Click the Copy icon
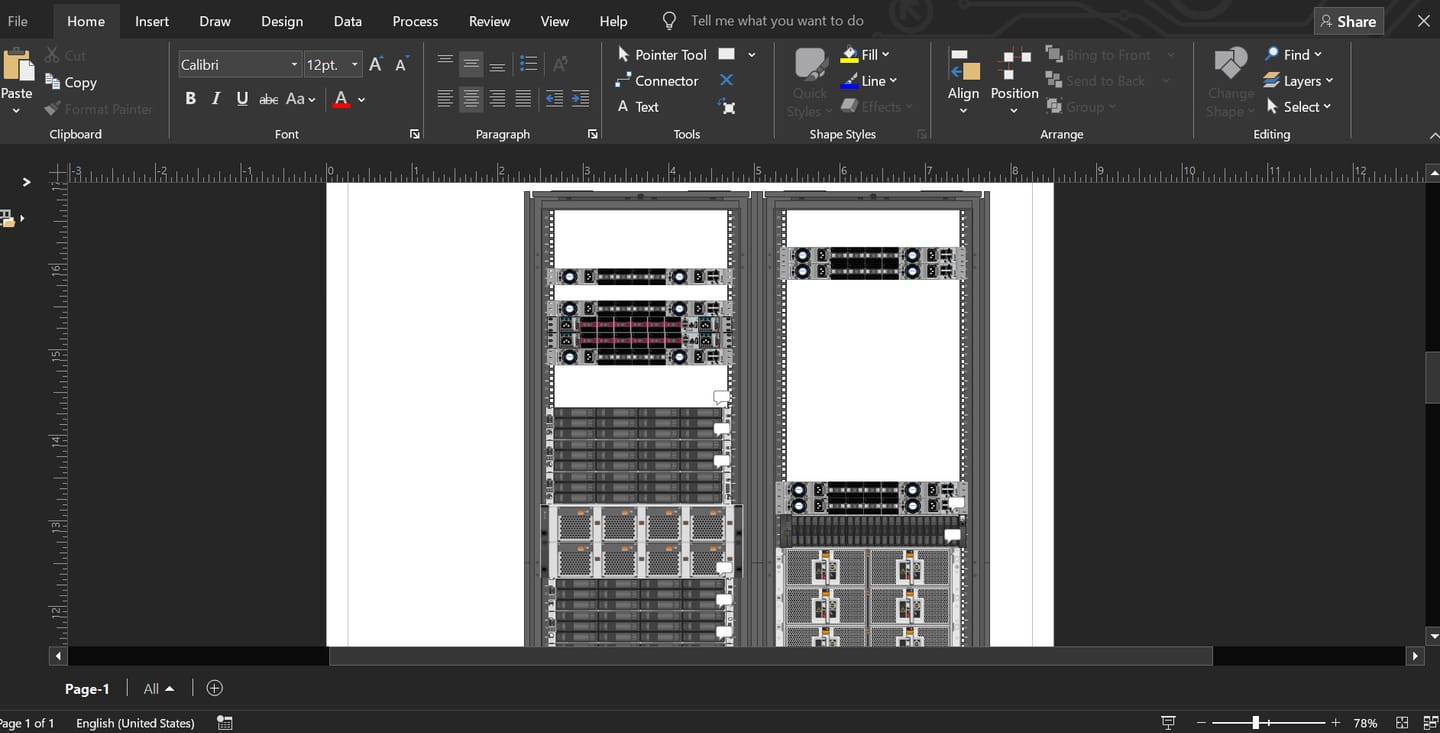This screenshot has height=733, width=1440. 53,81
